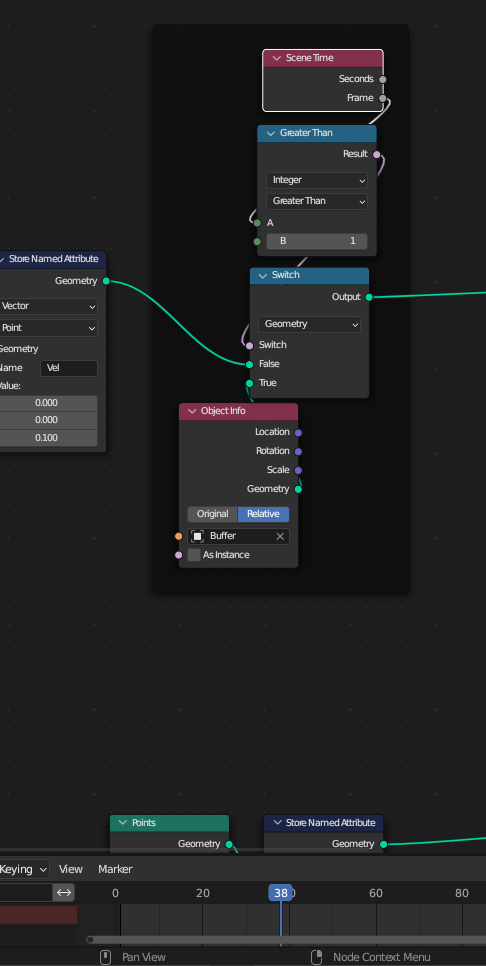Open the timeline Marker menu

click(115, 869)
